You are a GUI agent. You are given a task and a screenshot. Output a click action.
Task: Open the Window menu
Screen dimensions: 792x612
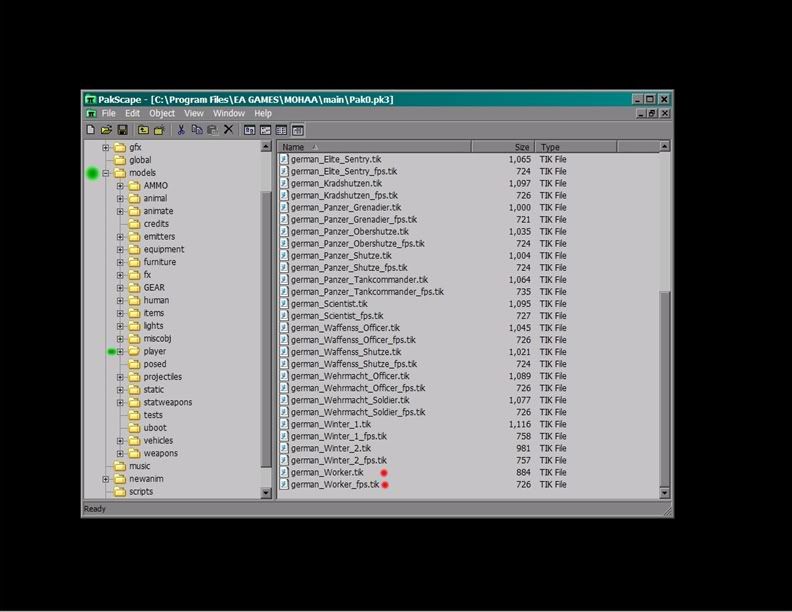(x=228, y=113)
